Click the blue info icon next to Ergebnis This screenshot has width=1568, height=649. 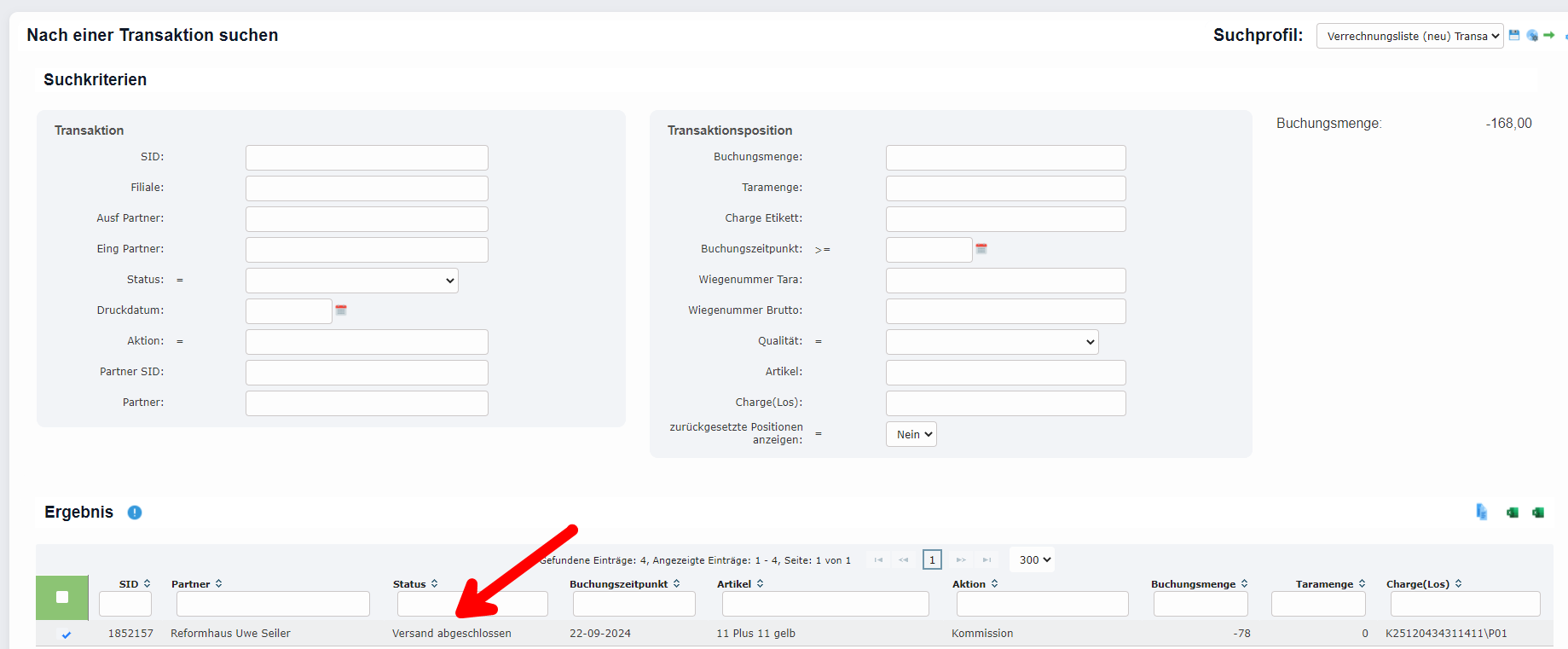coord(135,513)
